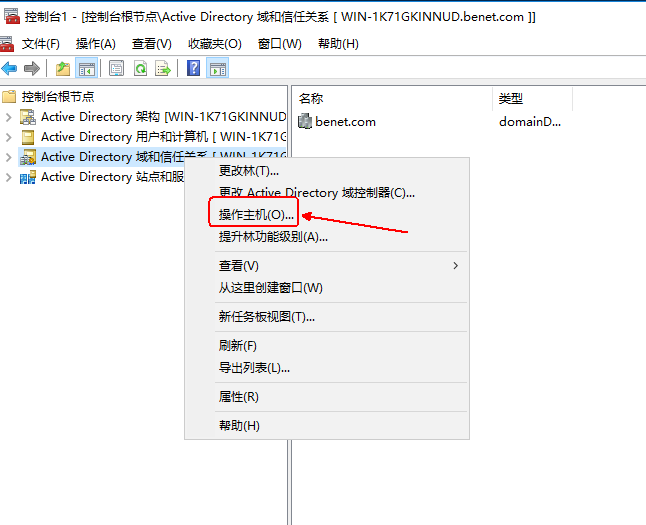Select Active Directory 用户和计算机 tree label

[164, 137]
